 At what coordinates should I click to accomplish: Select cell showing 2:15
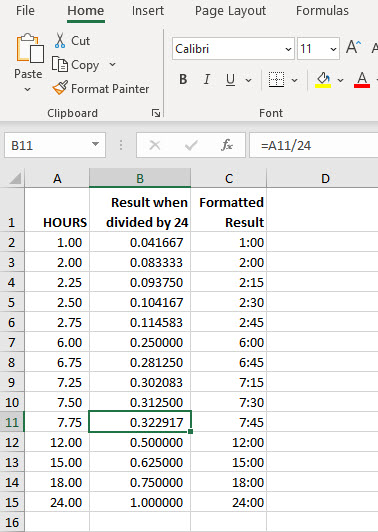coord(229,282)
